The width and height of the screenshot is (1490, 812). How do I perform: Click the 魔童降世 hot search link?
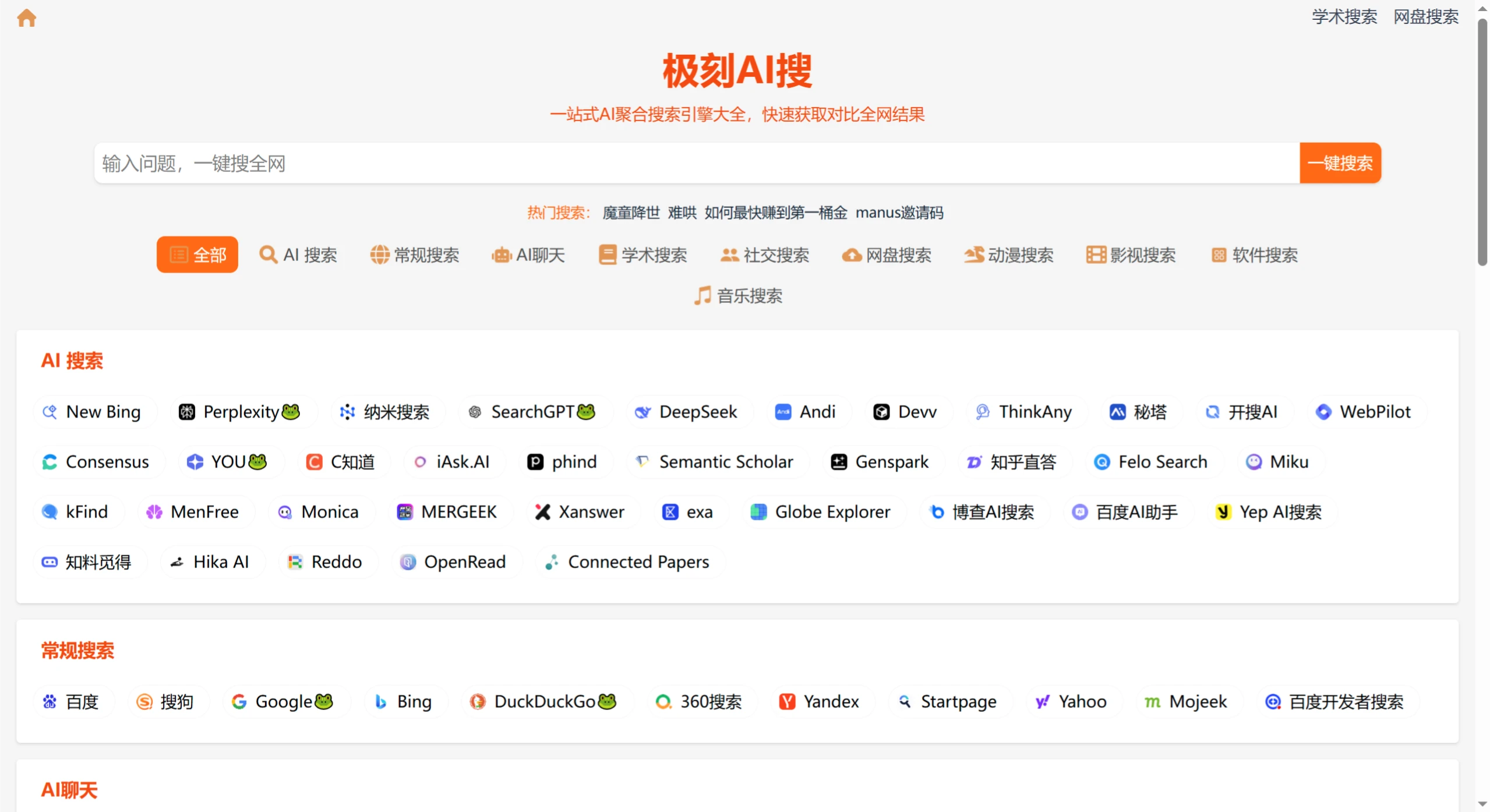point(631,213)
